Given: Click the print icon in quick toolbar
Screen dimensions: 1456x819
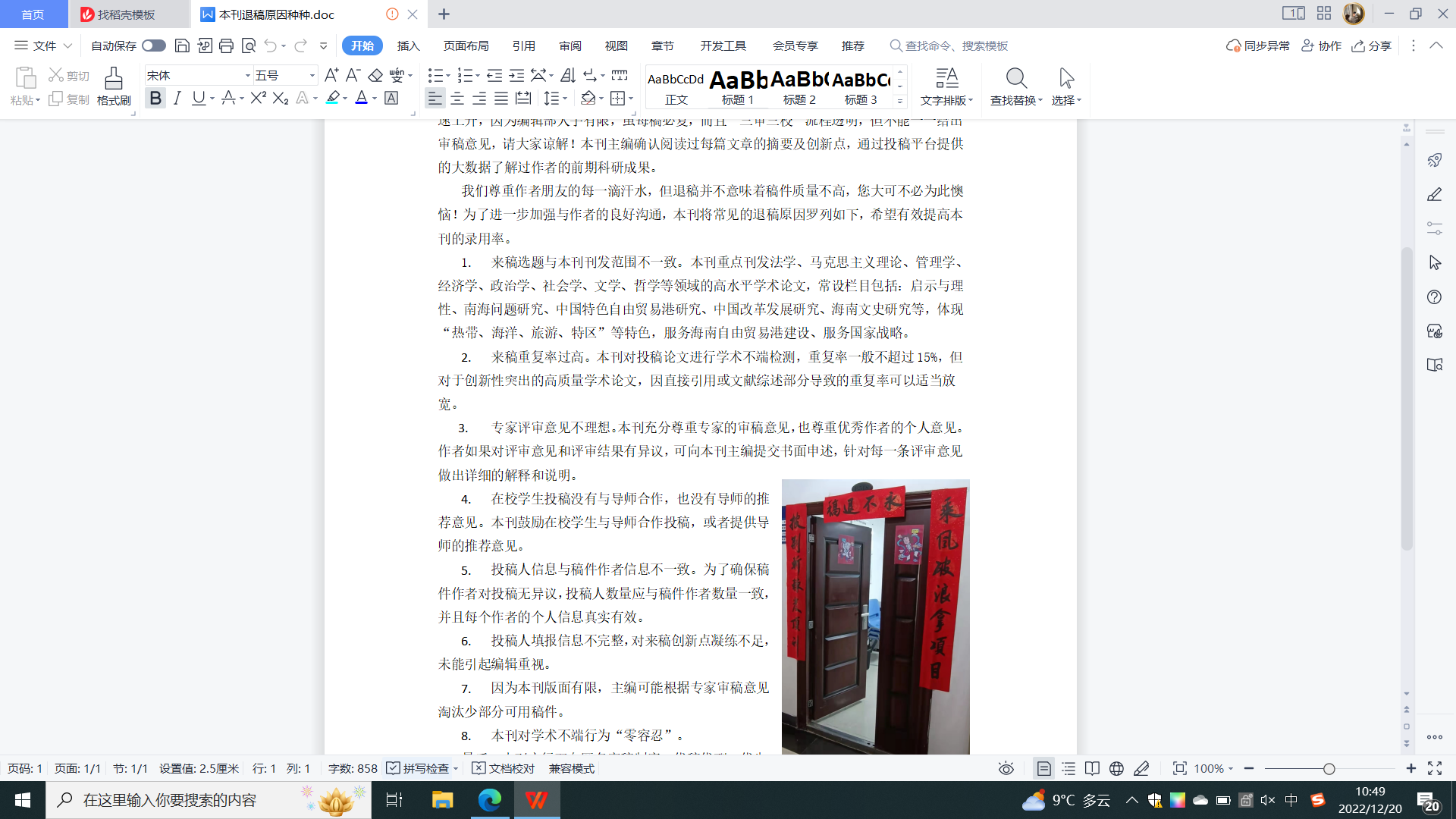Looking at the screenshot, I should [x=226, y=45].
